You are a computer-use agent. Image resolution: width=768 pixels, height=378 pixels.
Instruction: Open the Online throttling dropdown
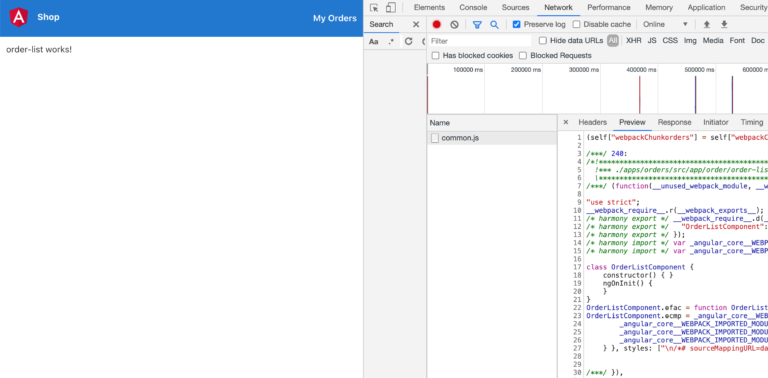(665, 24)
